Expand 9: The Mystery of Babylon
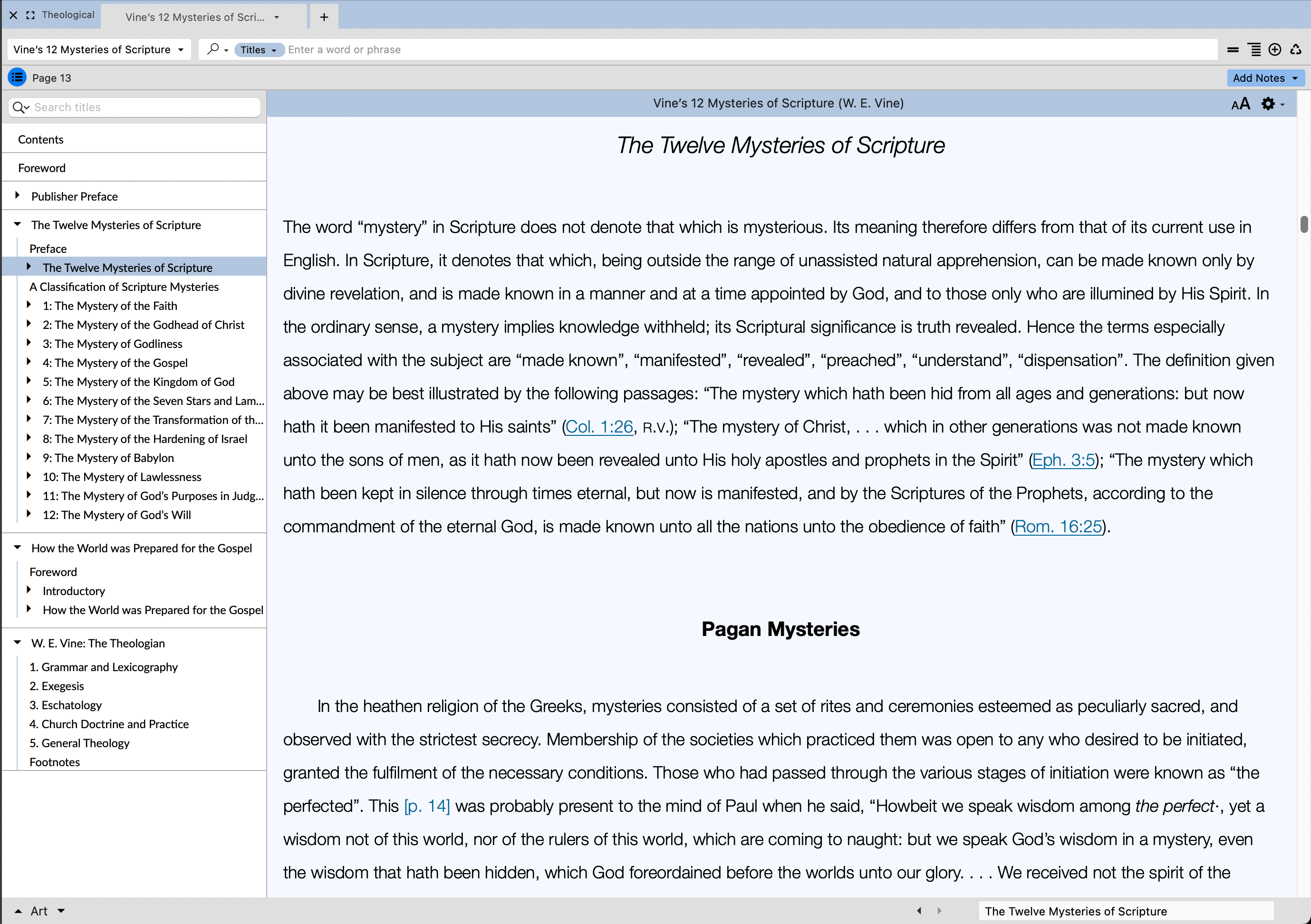1311x924 pixels. pyautogui.click(x=29, y=457)
